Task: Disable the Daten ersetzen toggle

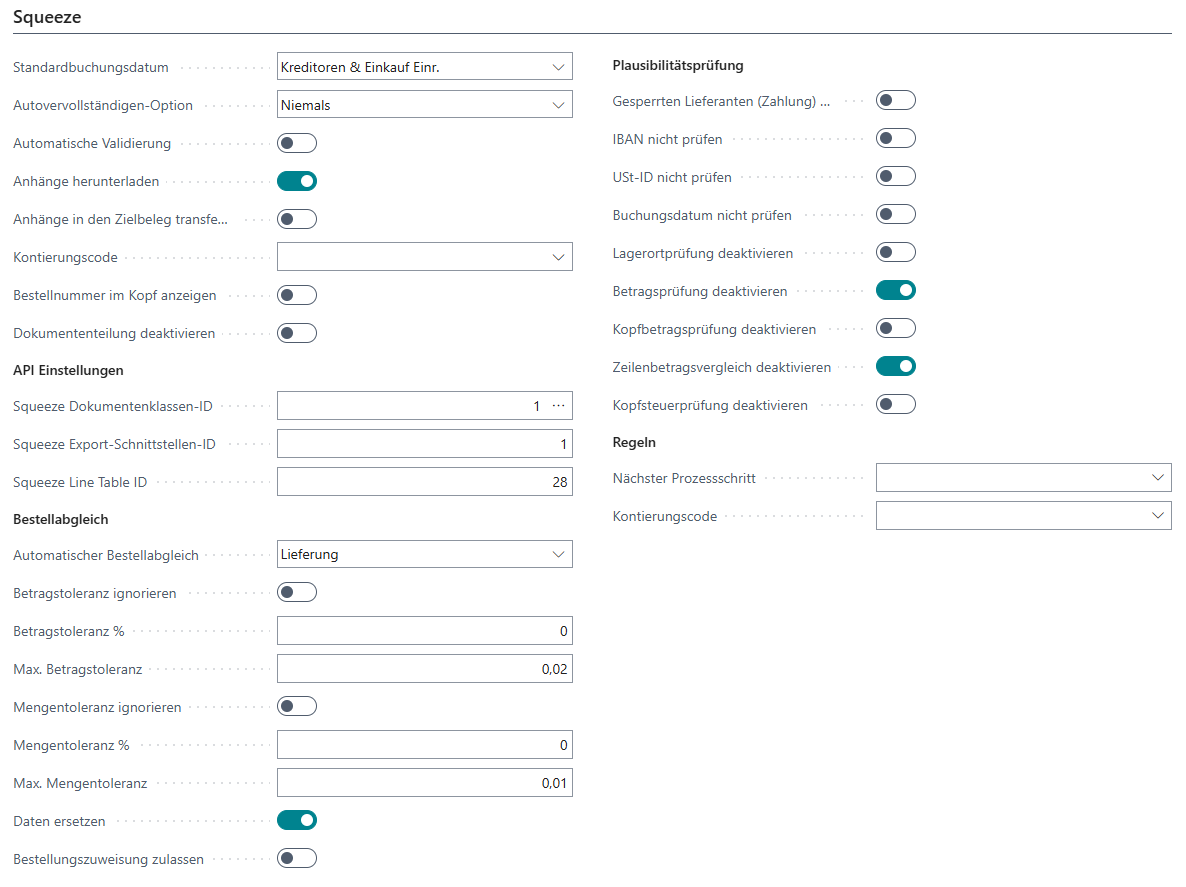Action: [x=297, y=820]
